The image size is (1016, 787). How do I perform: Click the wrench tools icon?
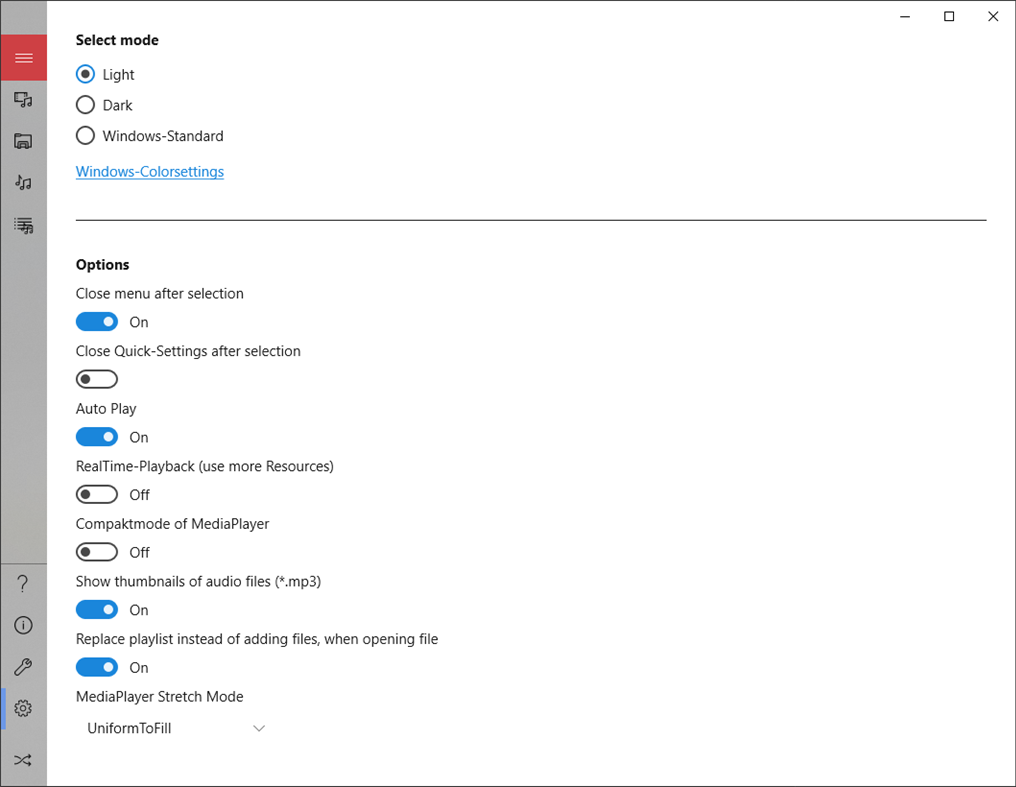pyautogui.click(x=23, y=667)
